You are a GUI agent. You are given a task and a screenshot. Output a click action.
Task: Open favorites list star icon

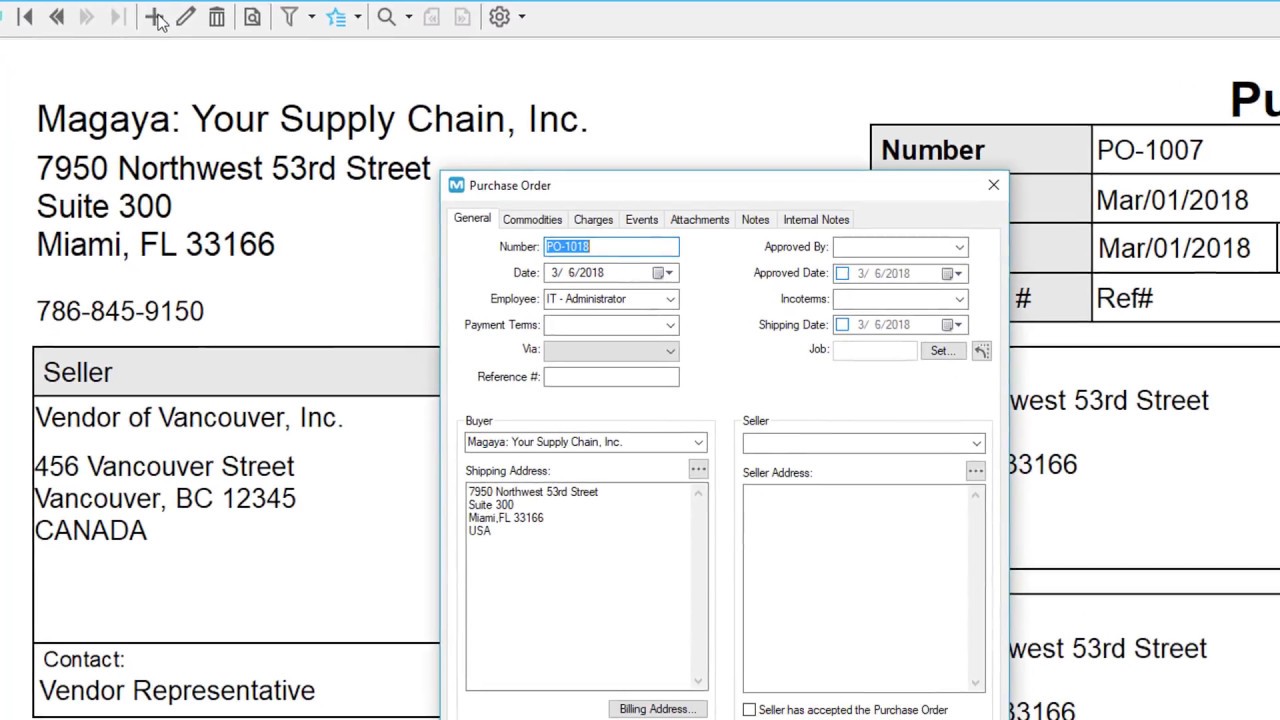[336, 17]
